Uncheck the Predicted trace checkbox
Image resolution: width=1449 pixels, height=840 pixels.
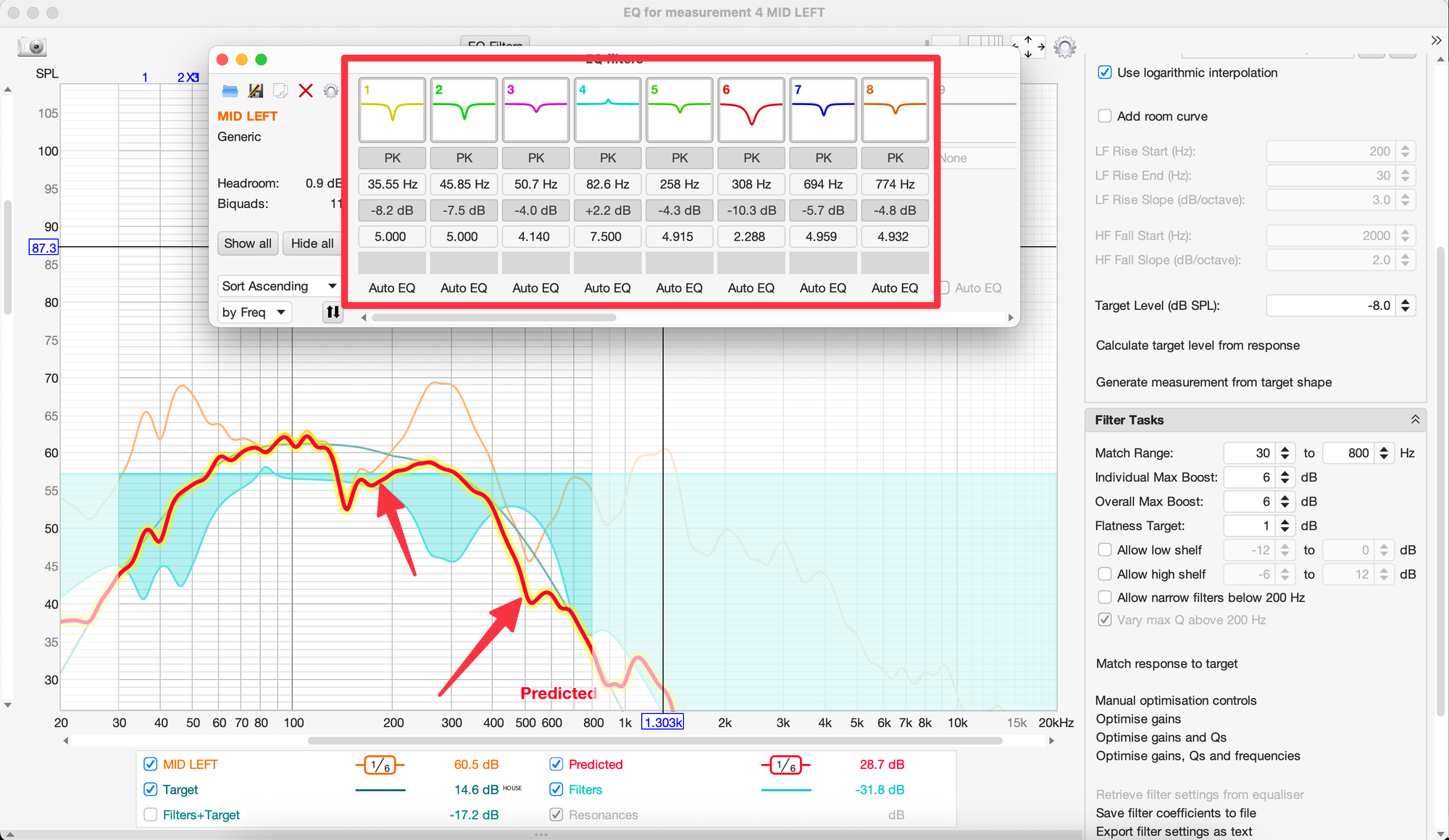(x=556, y=765)
